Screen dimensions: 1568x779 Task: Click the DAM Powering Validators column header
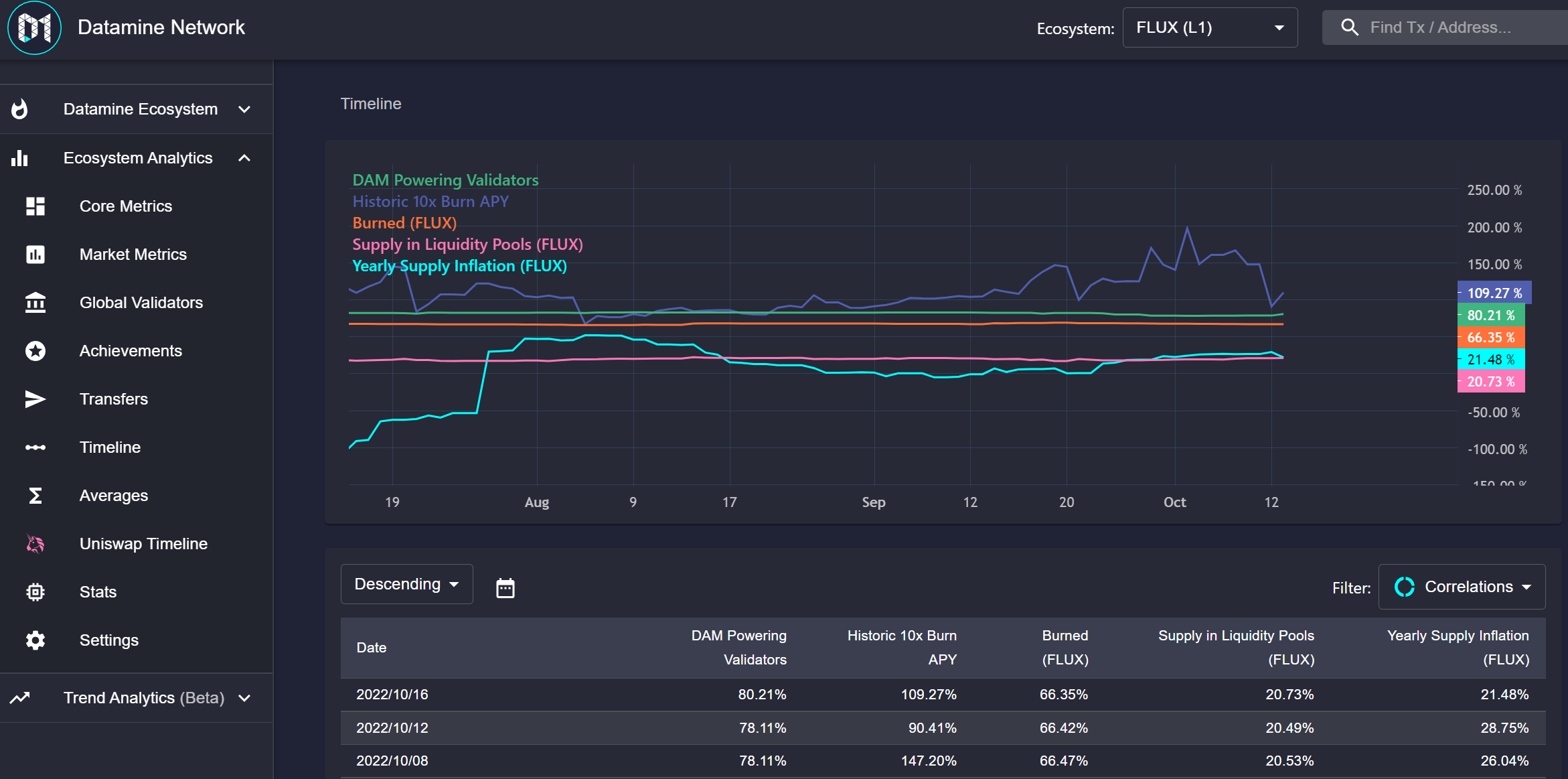(x=738, y=648)
